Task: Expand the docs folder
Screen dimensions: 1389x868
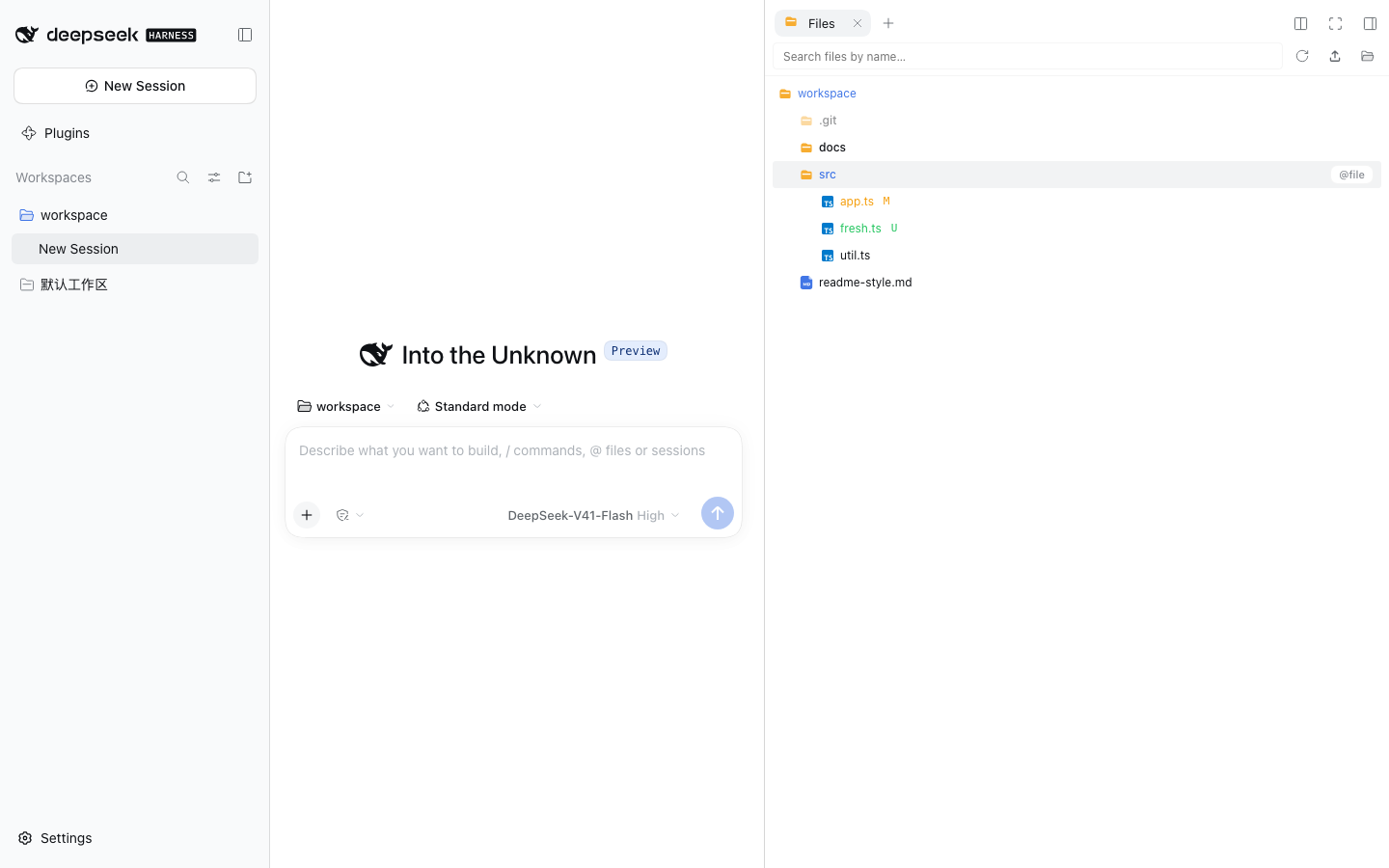Action: pyautogui.click(x=1076, y=148)
